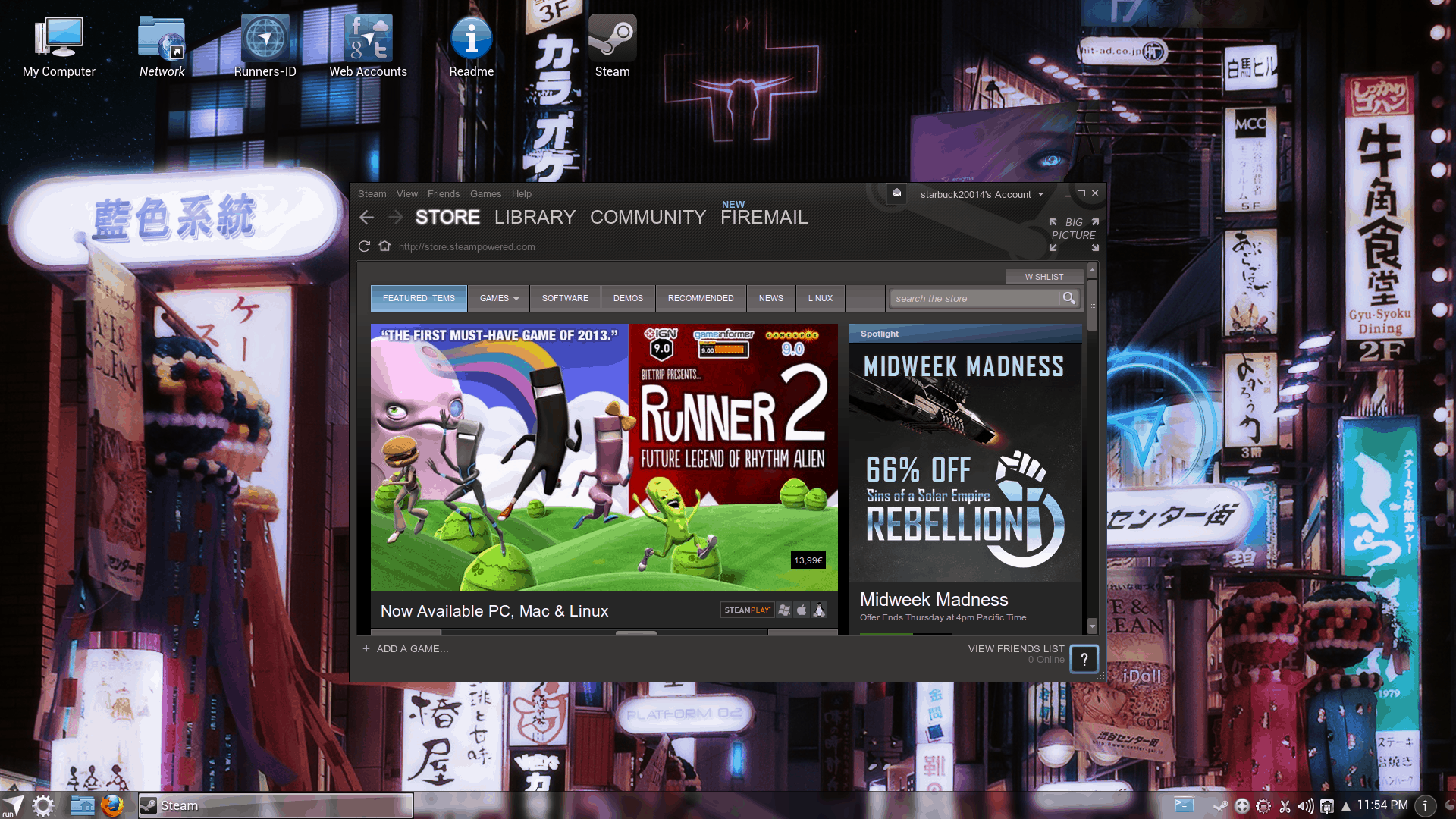Switch to the FIREMAIL section

[764, 218]
